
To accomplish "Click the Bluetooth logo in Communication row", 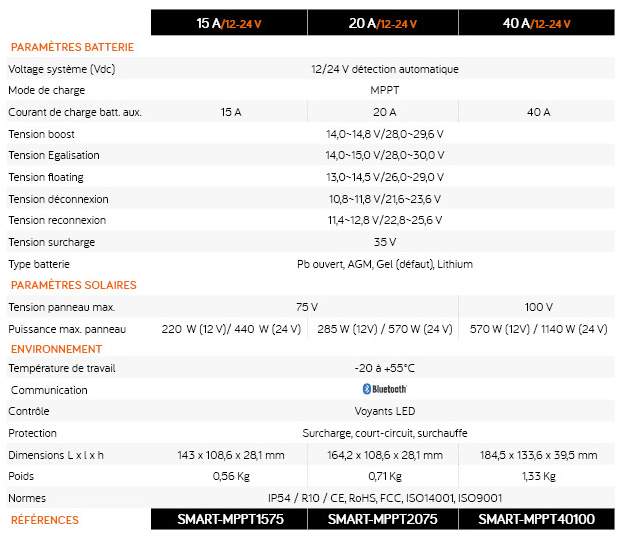I will [x=384, y=389].
